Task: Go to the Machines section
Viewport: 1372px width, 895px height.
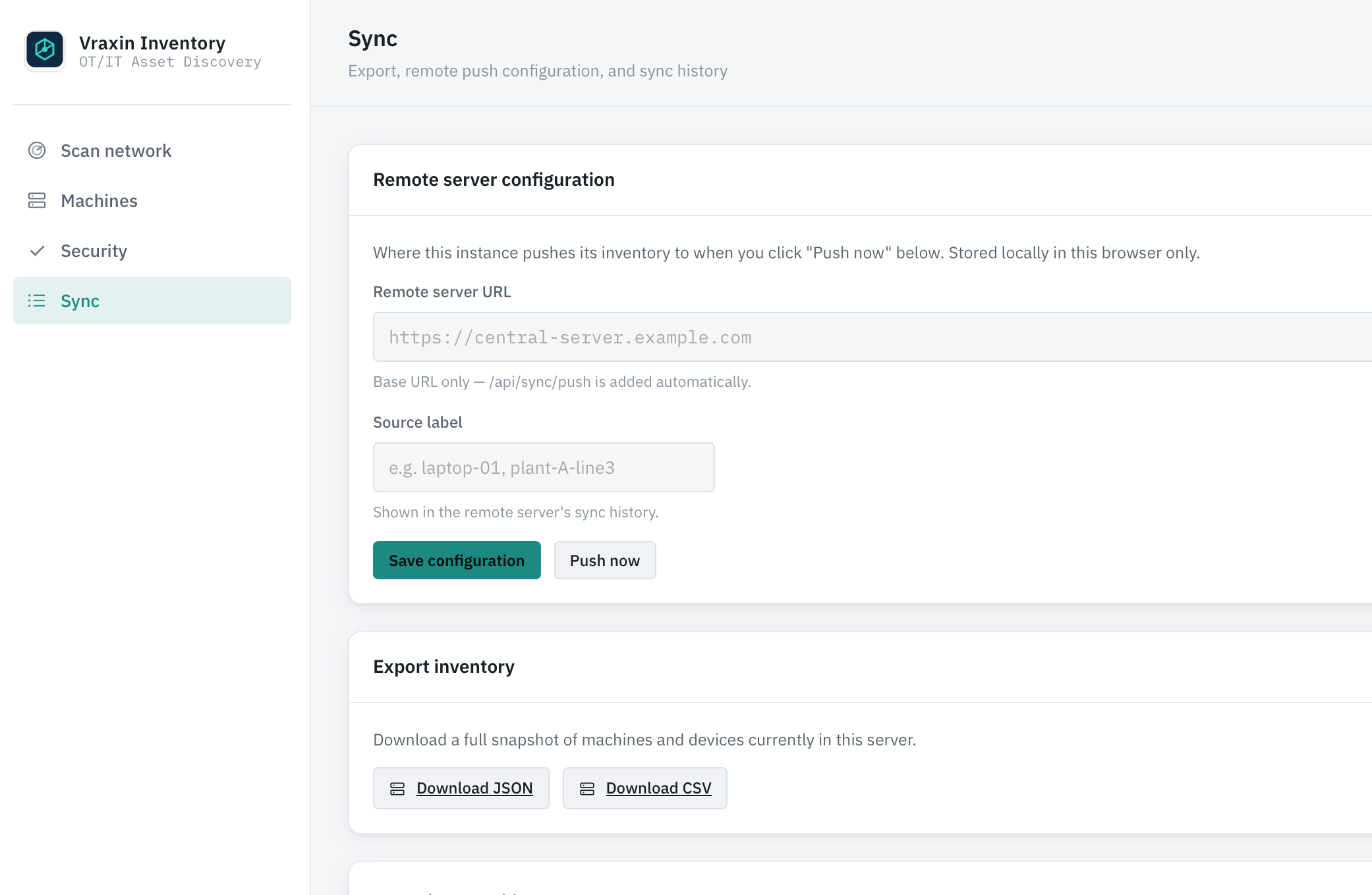Action: 152,201
